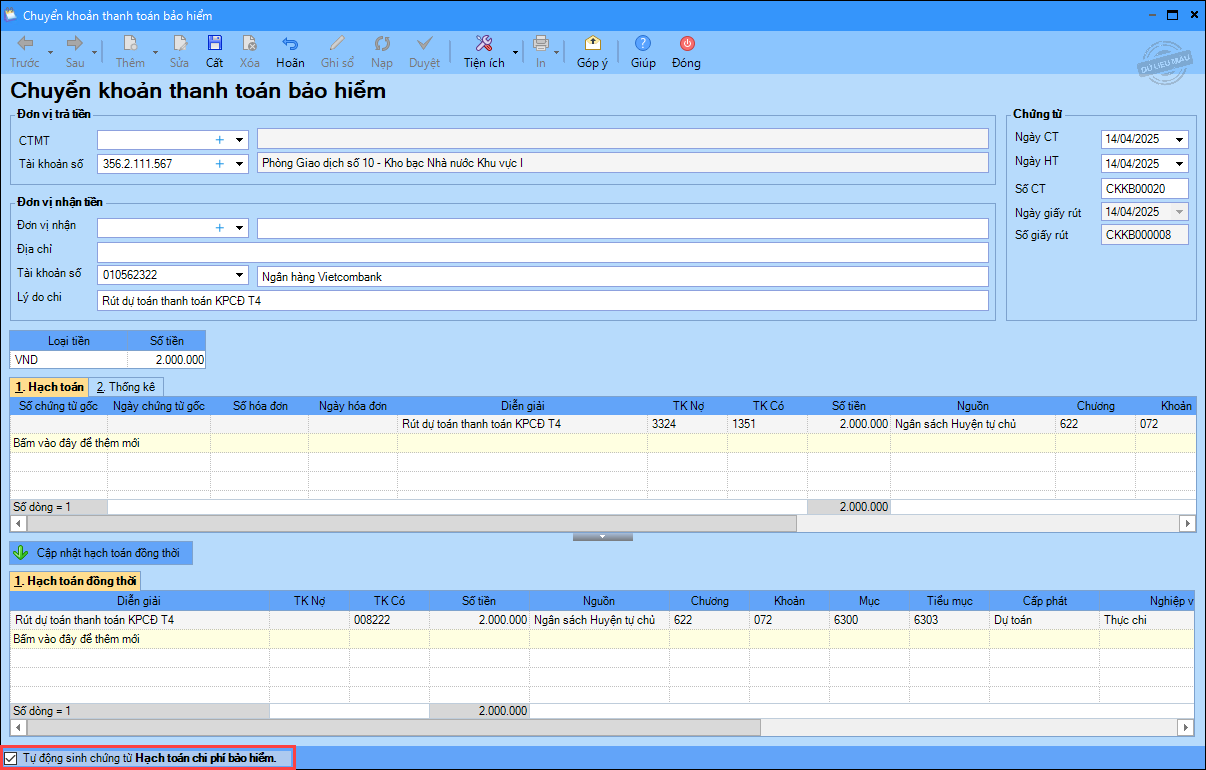1206x770 pixels.
Task: Click Mục cell 6300
Action: pos(870,620)
